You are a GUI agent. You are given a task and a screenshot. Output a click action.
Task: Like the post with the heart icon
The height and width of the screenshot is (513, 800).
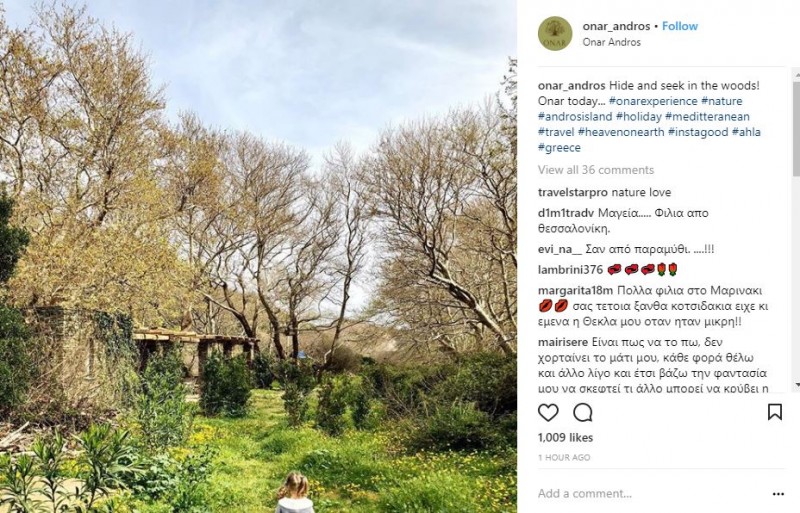[x=548, y=412]
